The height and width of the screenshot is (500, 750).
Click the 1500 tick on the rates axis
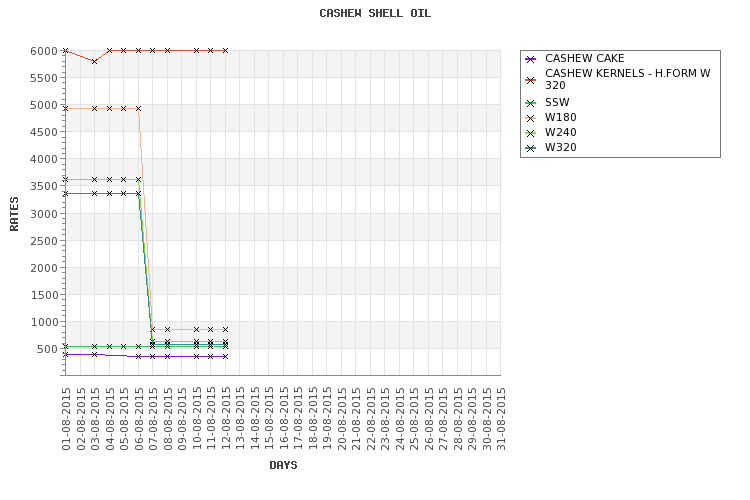44,295
